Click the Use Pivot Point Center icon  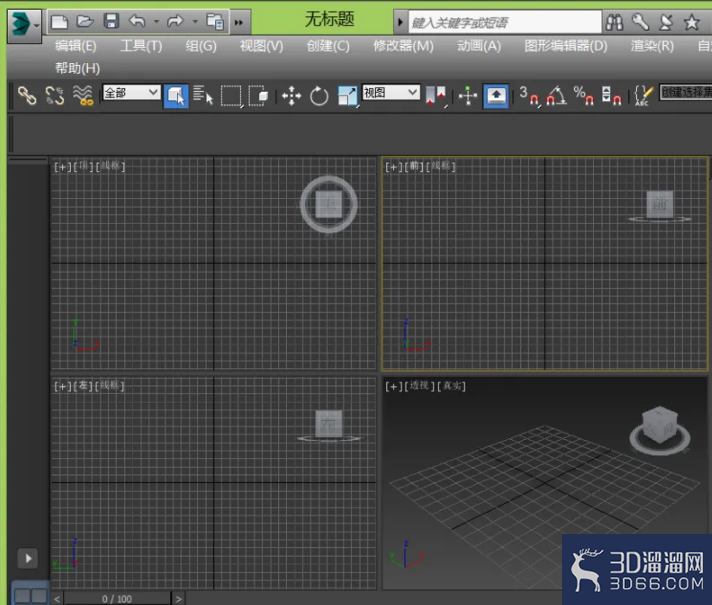(x=436, y=96)
